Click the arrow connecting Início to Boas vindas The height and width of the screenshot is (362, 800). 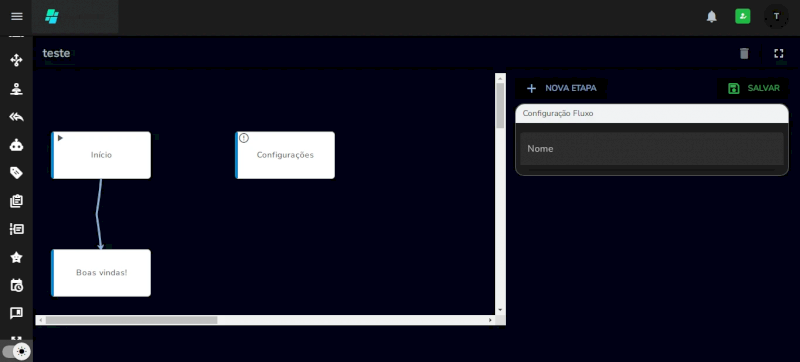98,214
